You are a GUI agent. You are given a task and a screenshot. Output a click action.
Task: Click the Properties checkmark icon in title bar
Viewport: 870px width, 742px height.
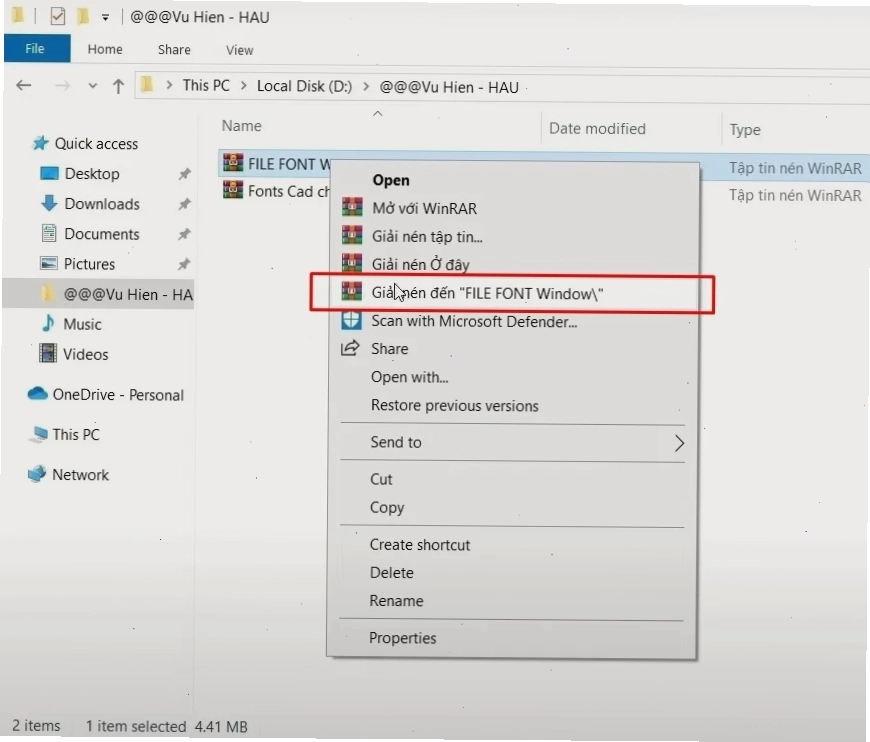click(x=58, y=17)
